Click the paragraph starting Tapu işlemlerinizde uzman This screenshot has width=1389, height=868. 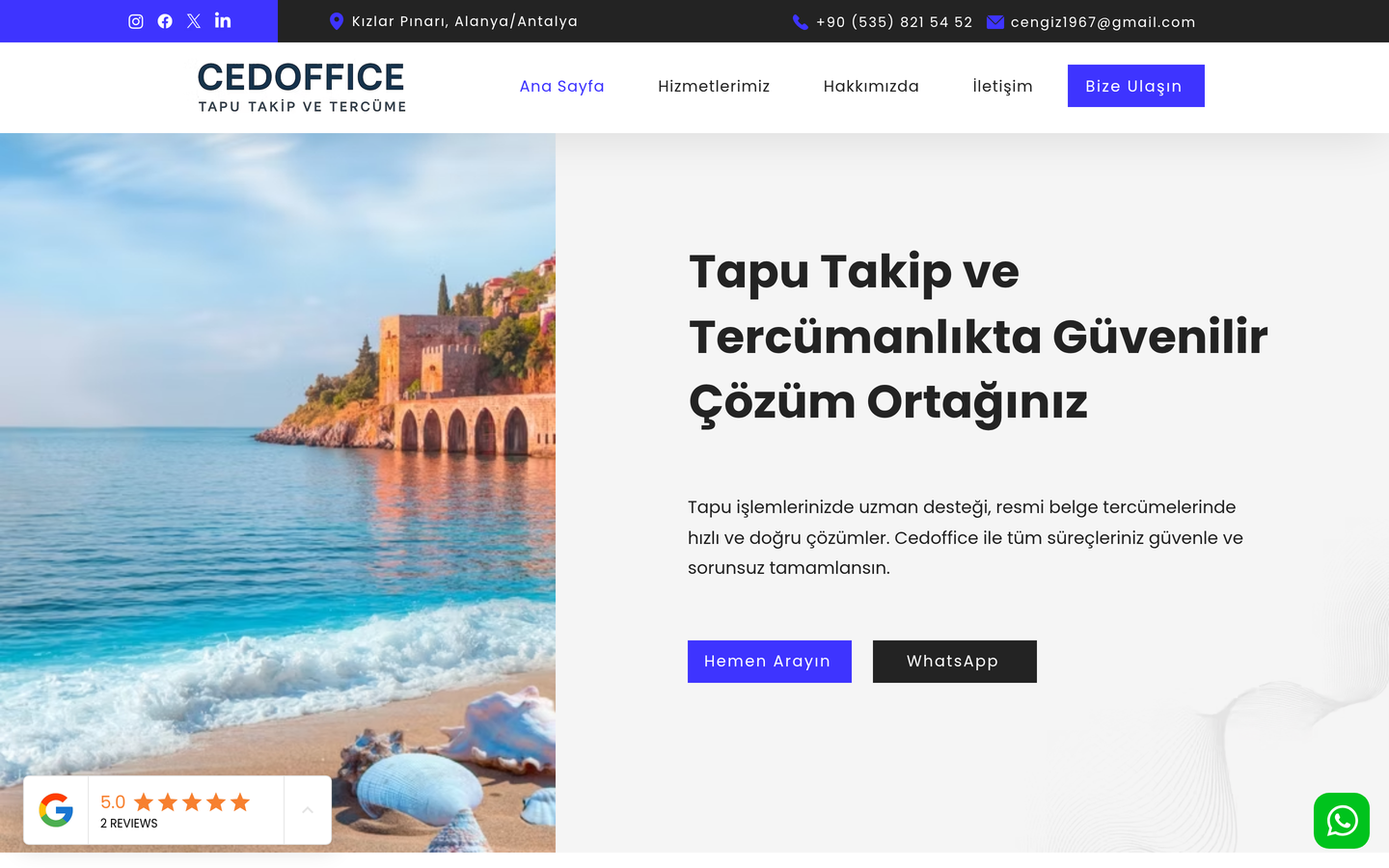pos(966,537)
